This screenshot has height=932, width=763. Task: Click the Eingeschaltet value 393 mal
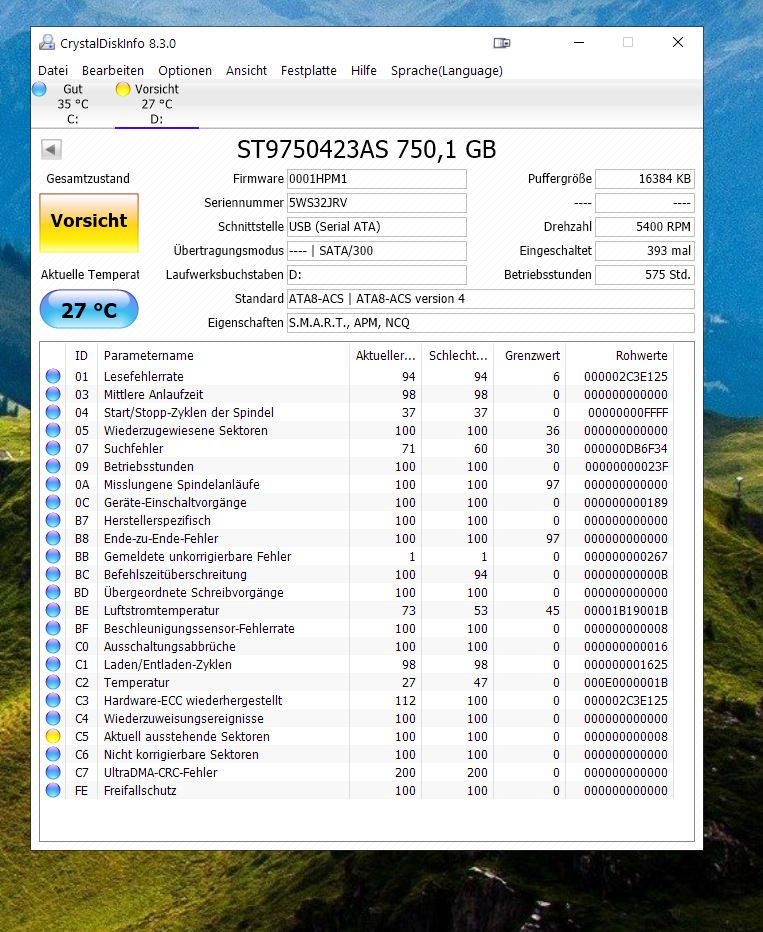tap(645, 251)
